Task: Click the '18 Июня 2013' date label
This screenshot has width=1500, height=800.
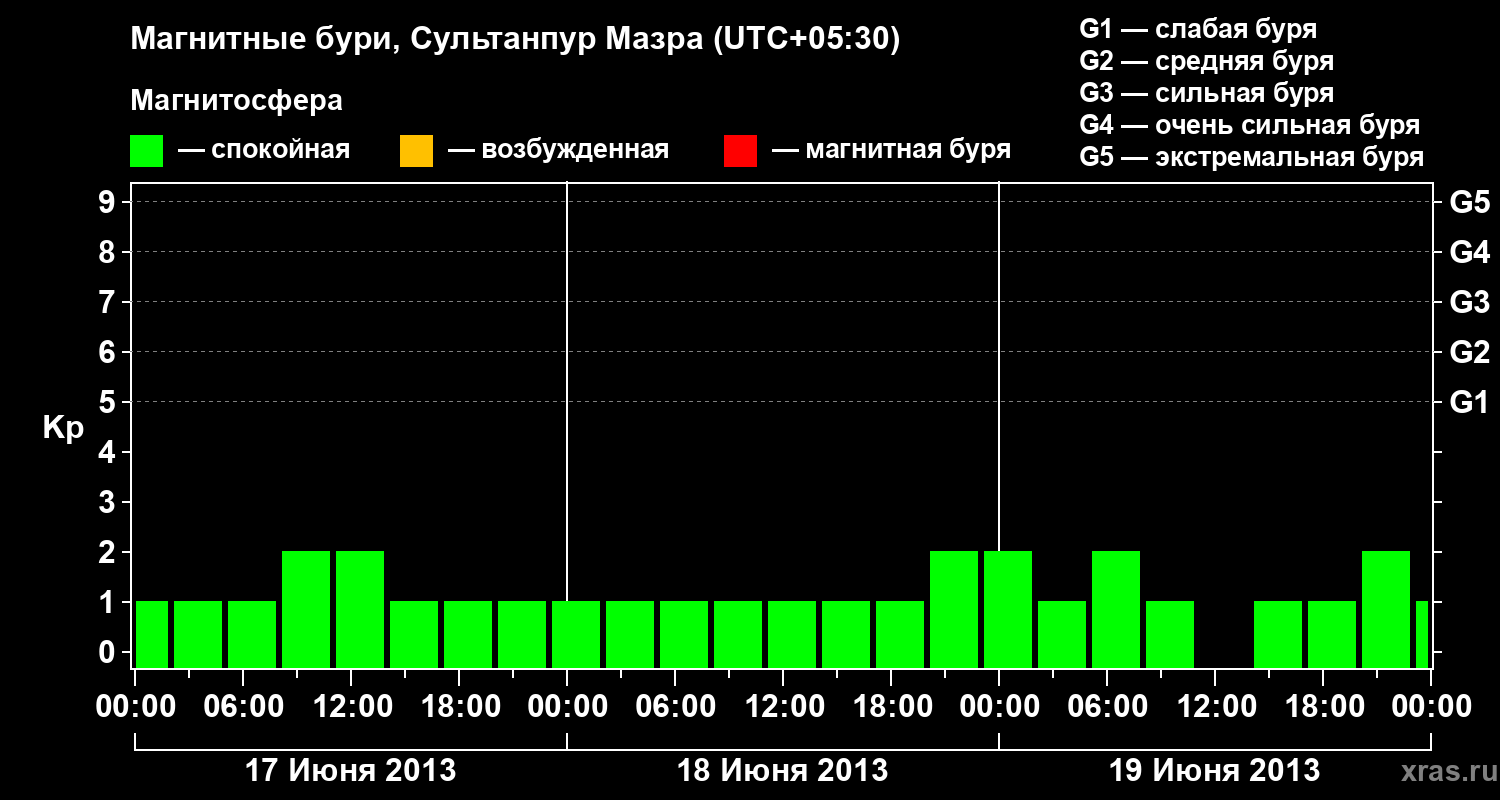Action: pos(783,771)
